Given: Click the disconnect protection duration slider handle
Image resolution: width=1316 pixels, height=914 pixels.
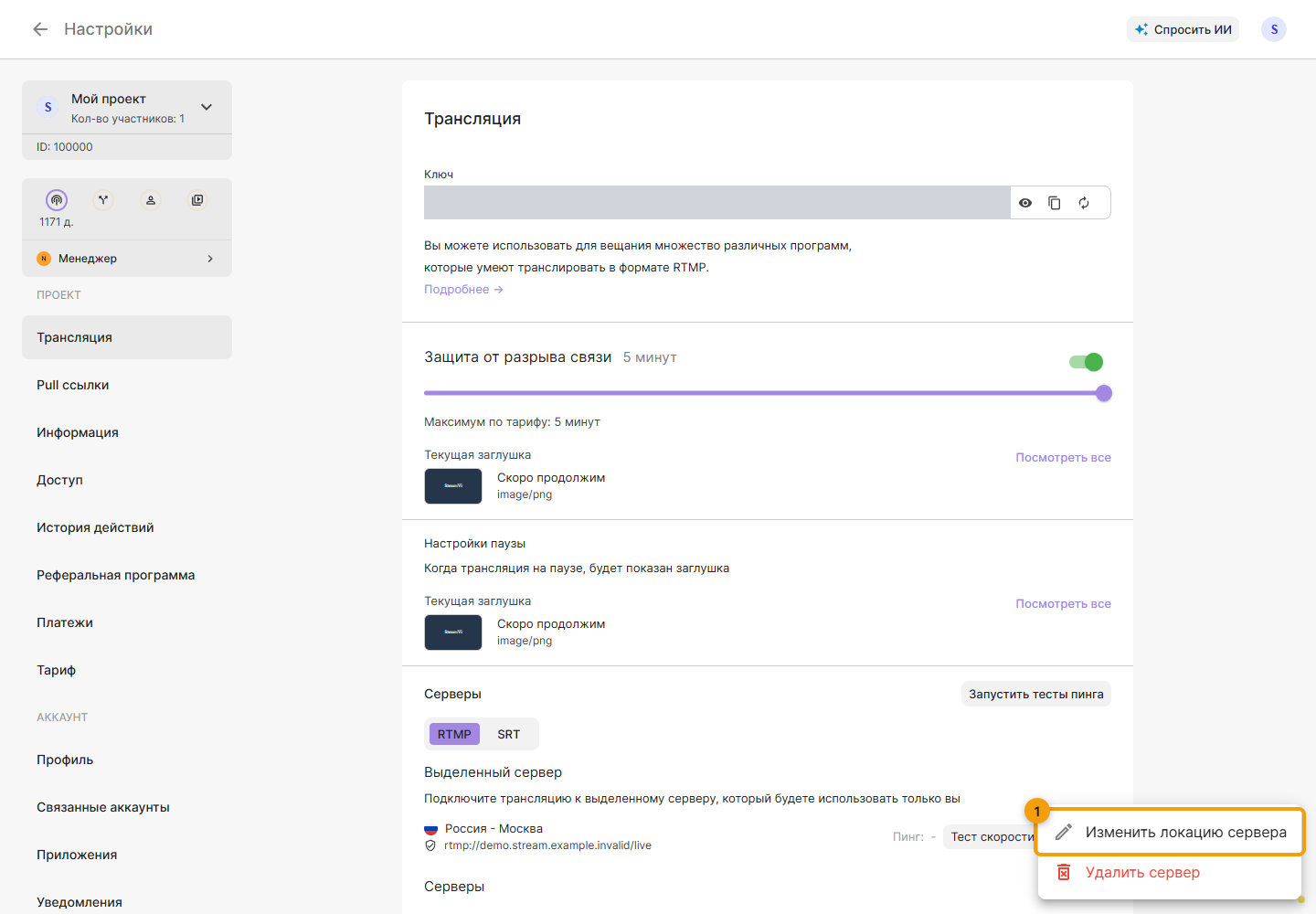Looking at the screenshot, I should coord(1104,393).
